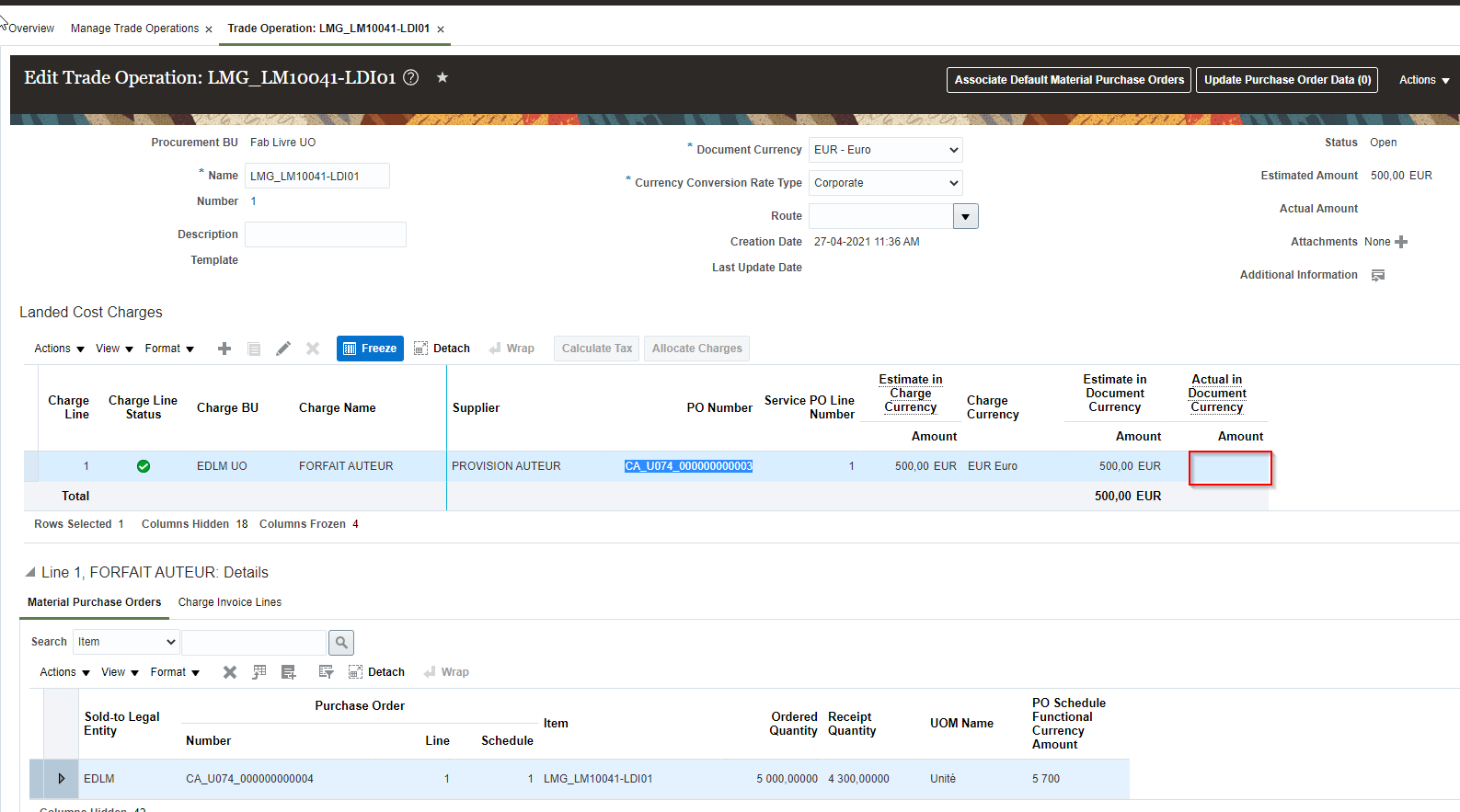Expand the EDLM purchase order row
This screenshot has height=812, width=1460.
click(x=62, y=779)
